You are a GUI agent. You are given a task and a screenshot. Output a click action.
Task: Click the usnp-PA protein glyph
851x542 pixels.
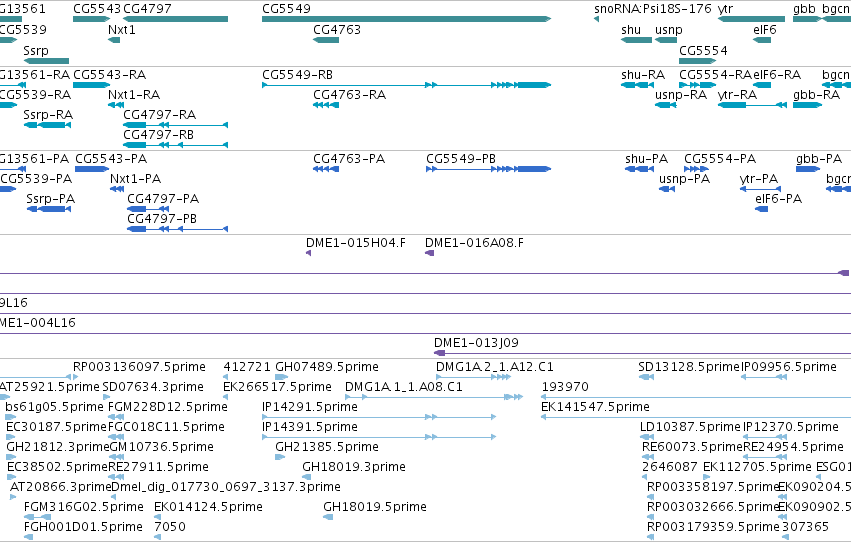pyautogui.click(x=666, y=189)
